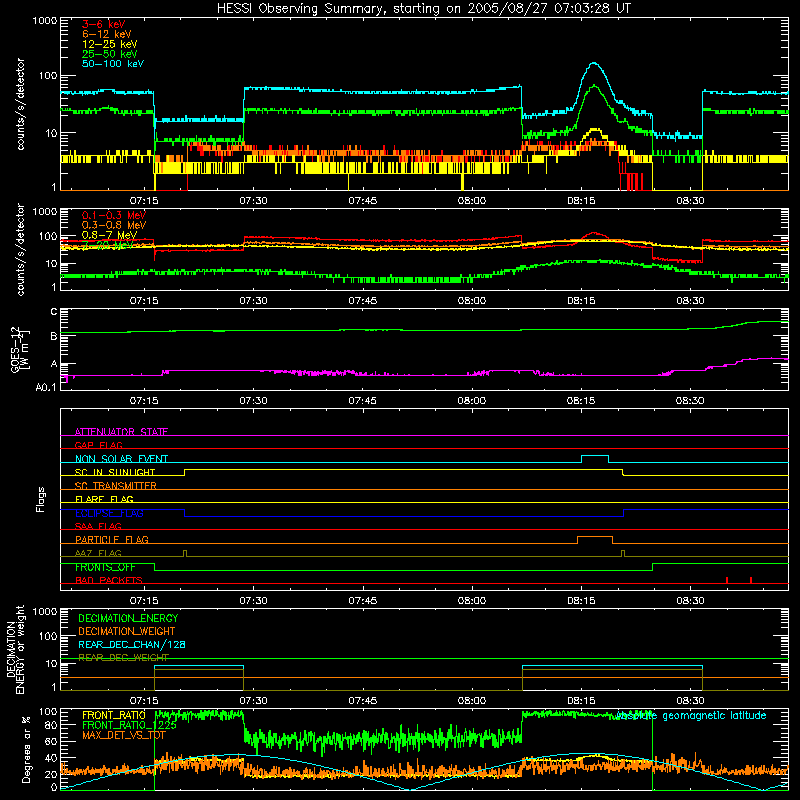
Task: Click the HESSI Observing Summary title text
Action: 423,8
